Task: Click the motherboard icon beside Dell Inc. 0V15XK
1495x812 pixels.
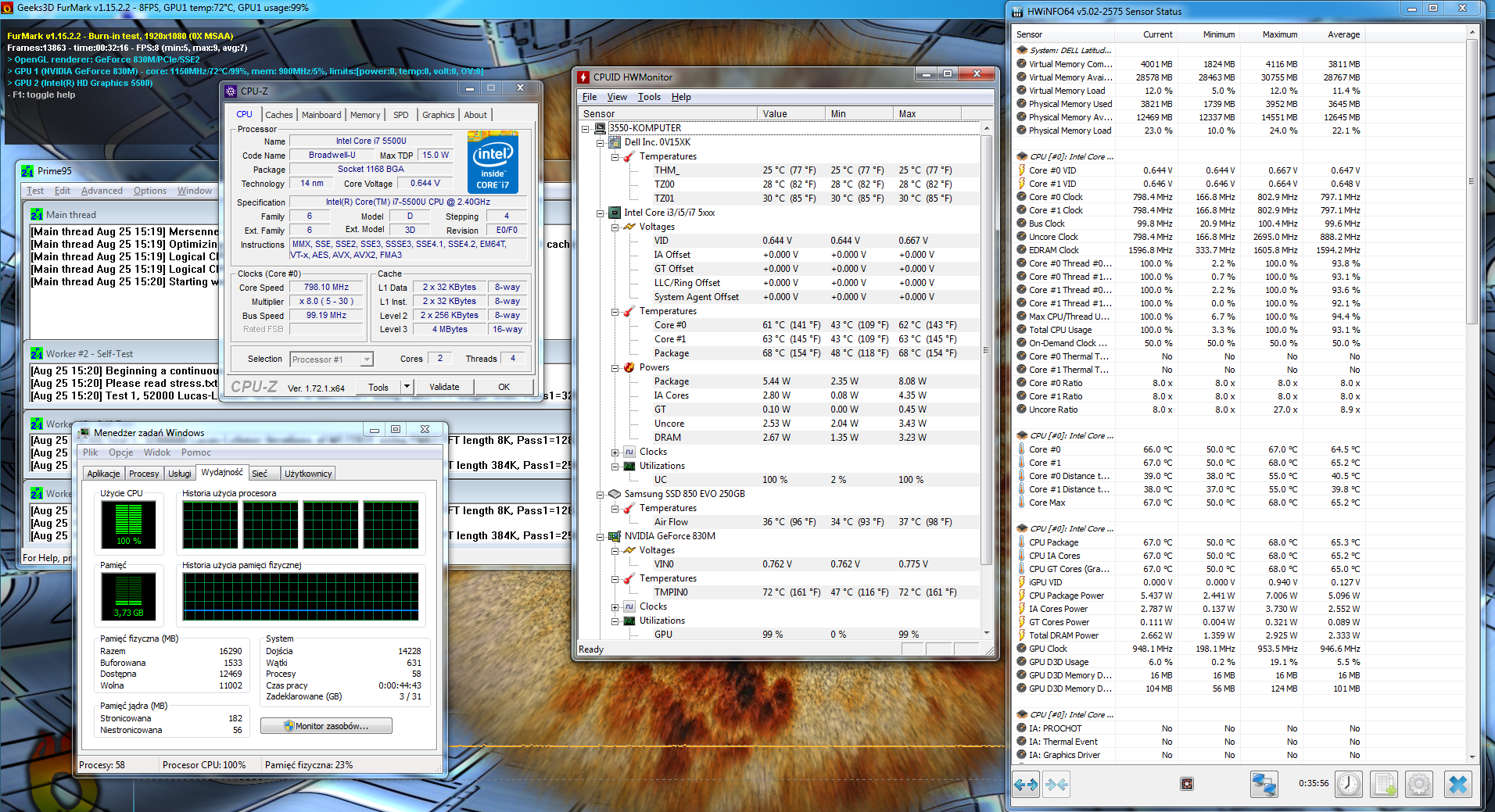Action: coord(615,142)
